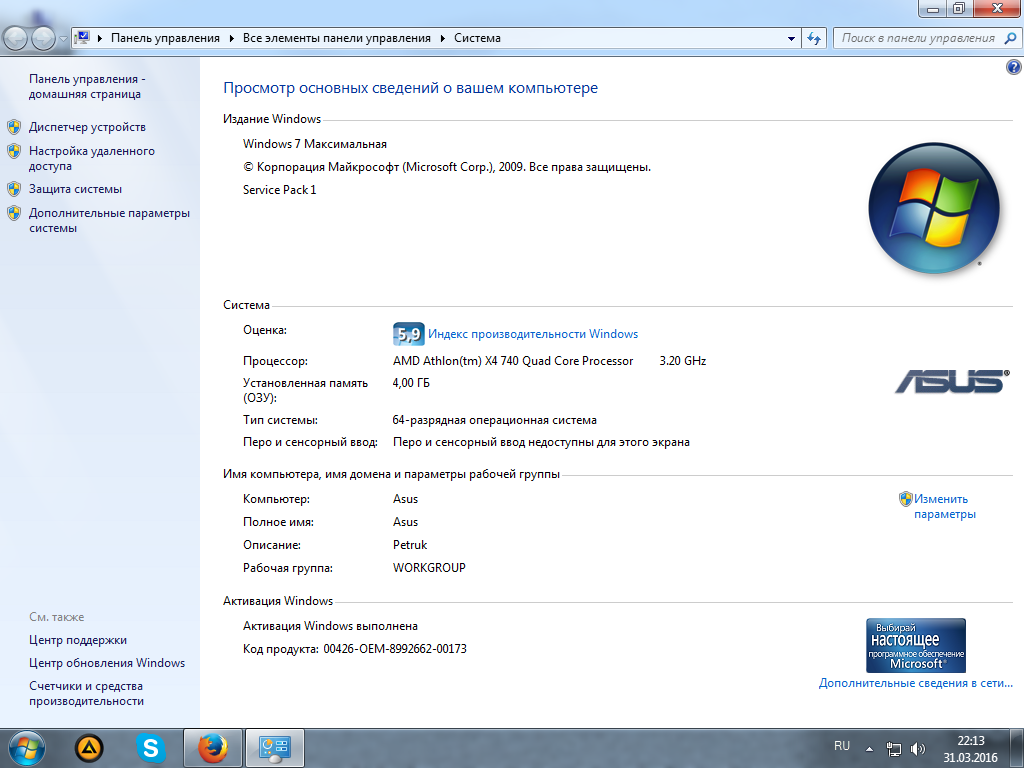Open the Windows Start button
Viewport: 1024px width, 768px height.
[x=27, y=748]
